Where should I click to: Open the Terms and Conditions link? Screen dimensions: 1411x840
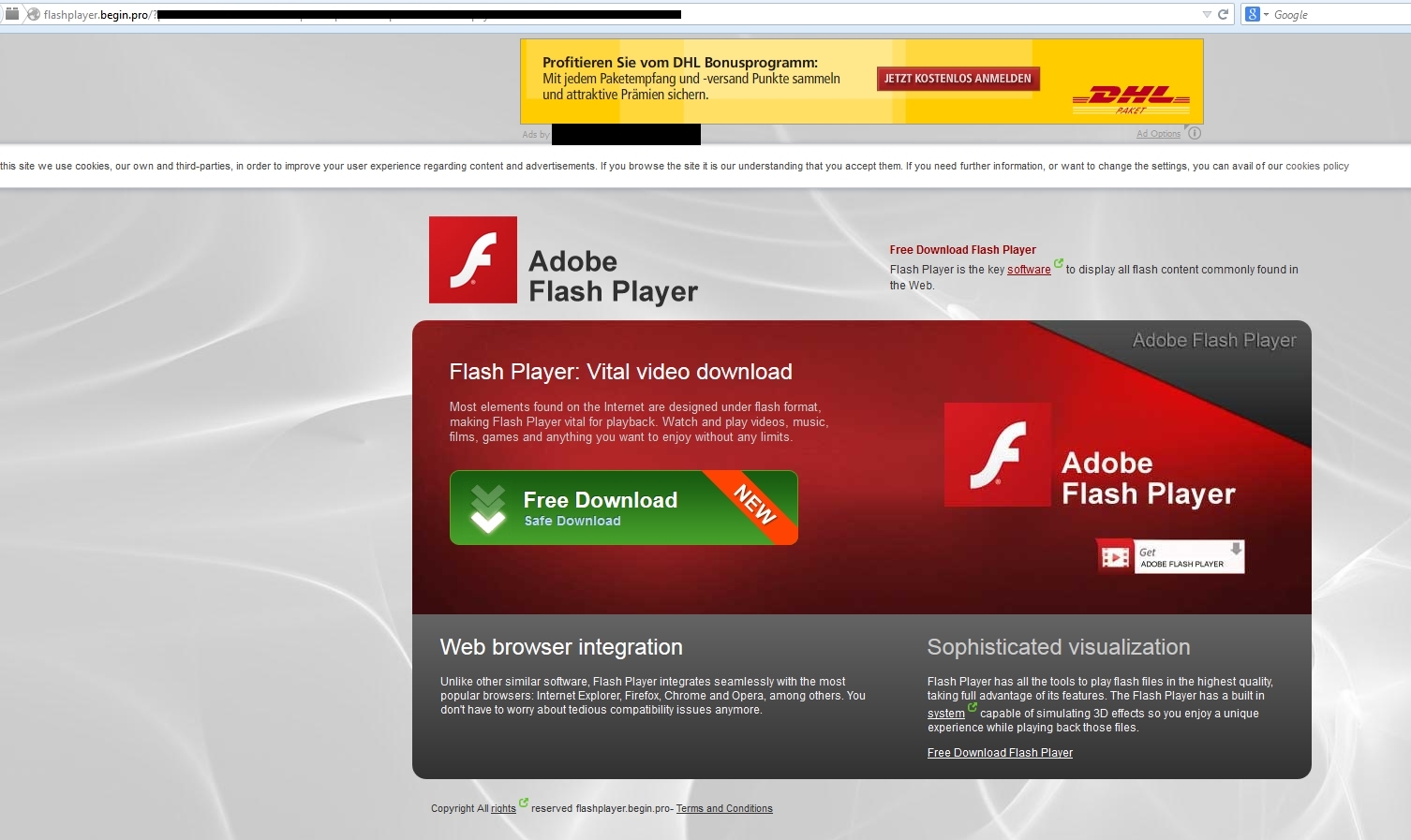724,809
